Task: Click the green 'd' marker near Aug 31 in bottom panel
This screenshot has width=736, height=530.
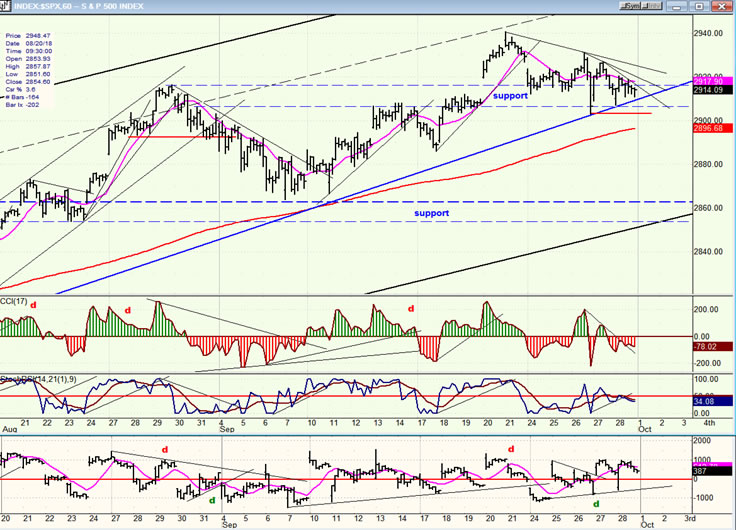Action: point(212,500)
